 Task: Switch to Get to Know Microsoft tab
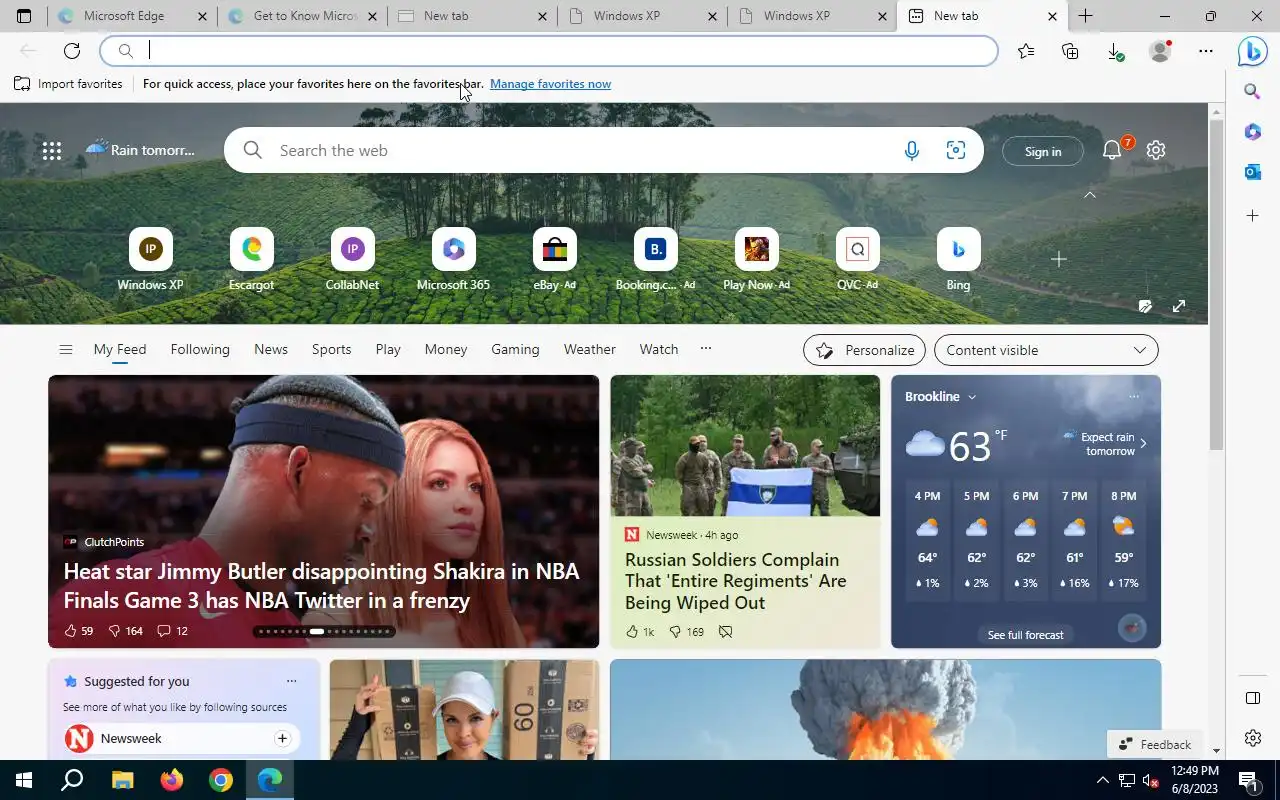[x=303, y=16]
